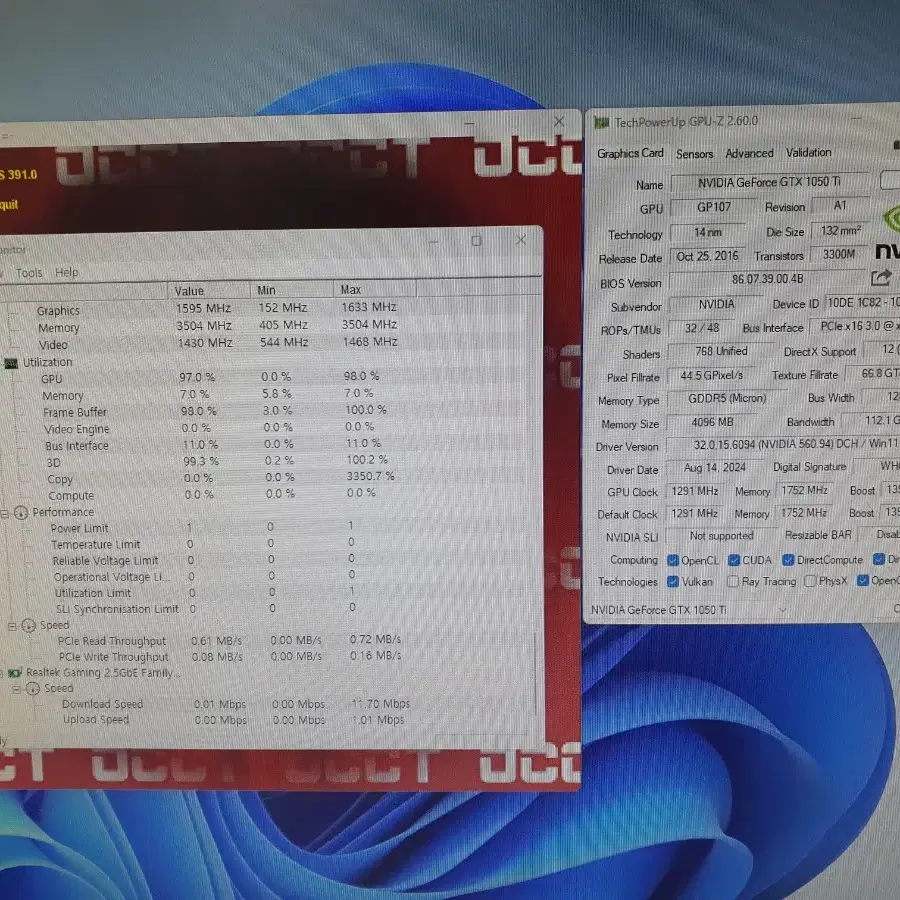Open the Tools menu
The height and width of the screenshot is (900, 900).
(29, 273)
